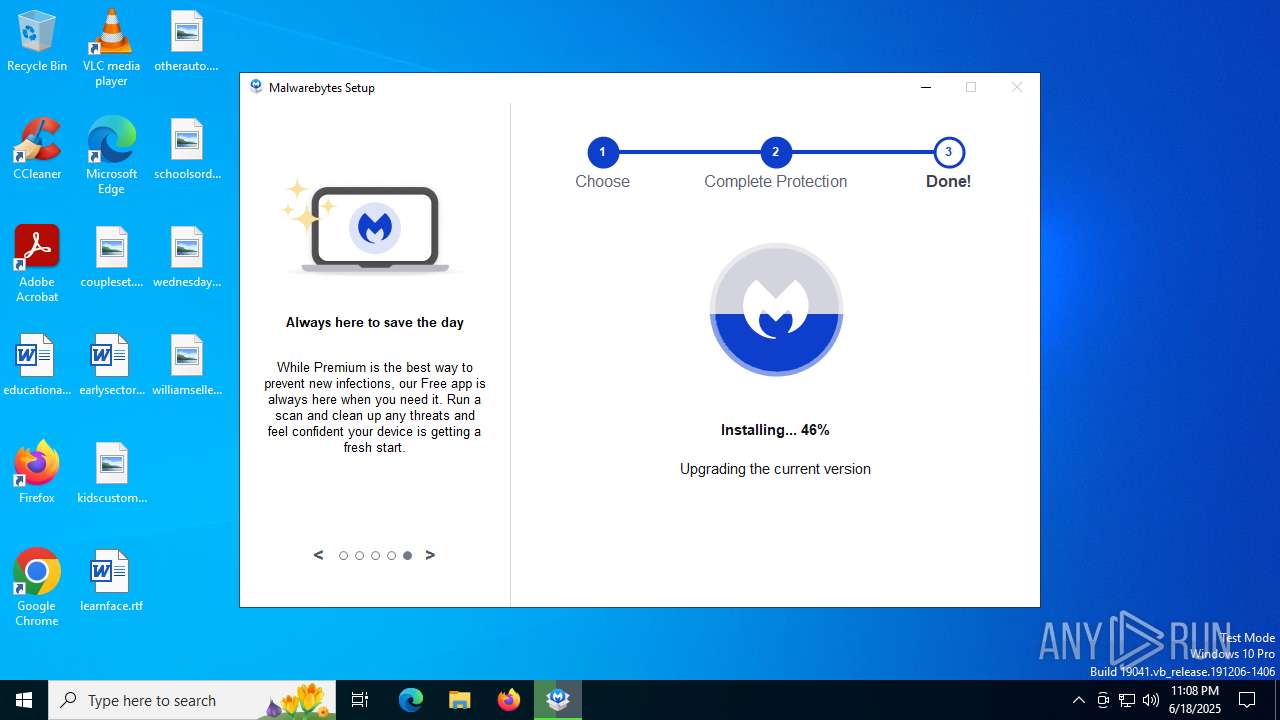
Task: Select Microsoft Edge desktop shortcut
Action: 111,155
